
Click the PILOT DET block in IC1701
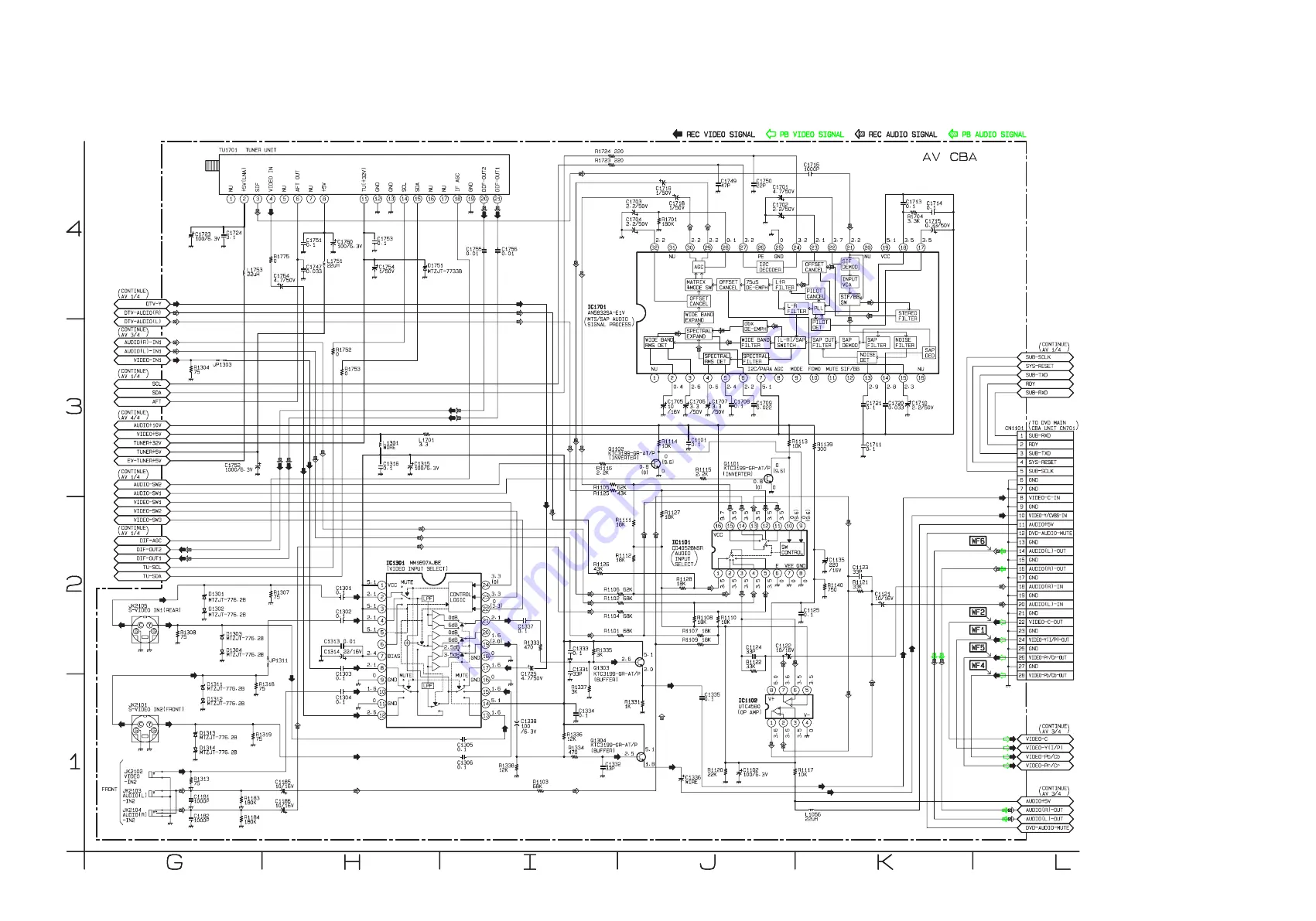tap(820, 325)
